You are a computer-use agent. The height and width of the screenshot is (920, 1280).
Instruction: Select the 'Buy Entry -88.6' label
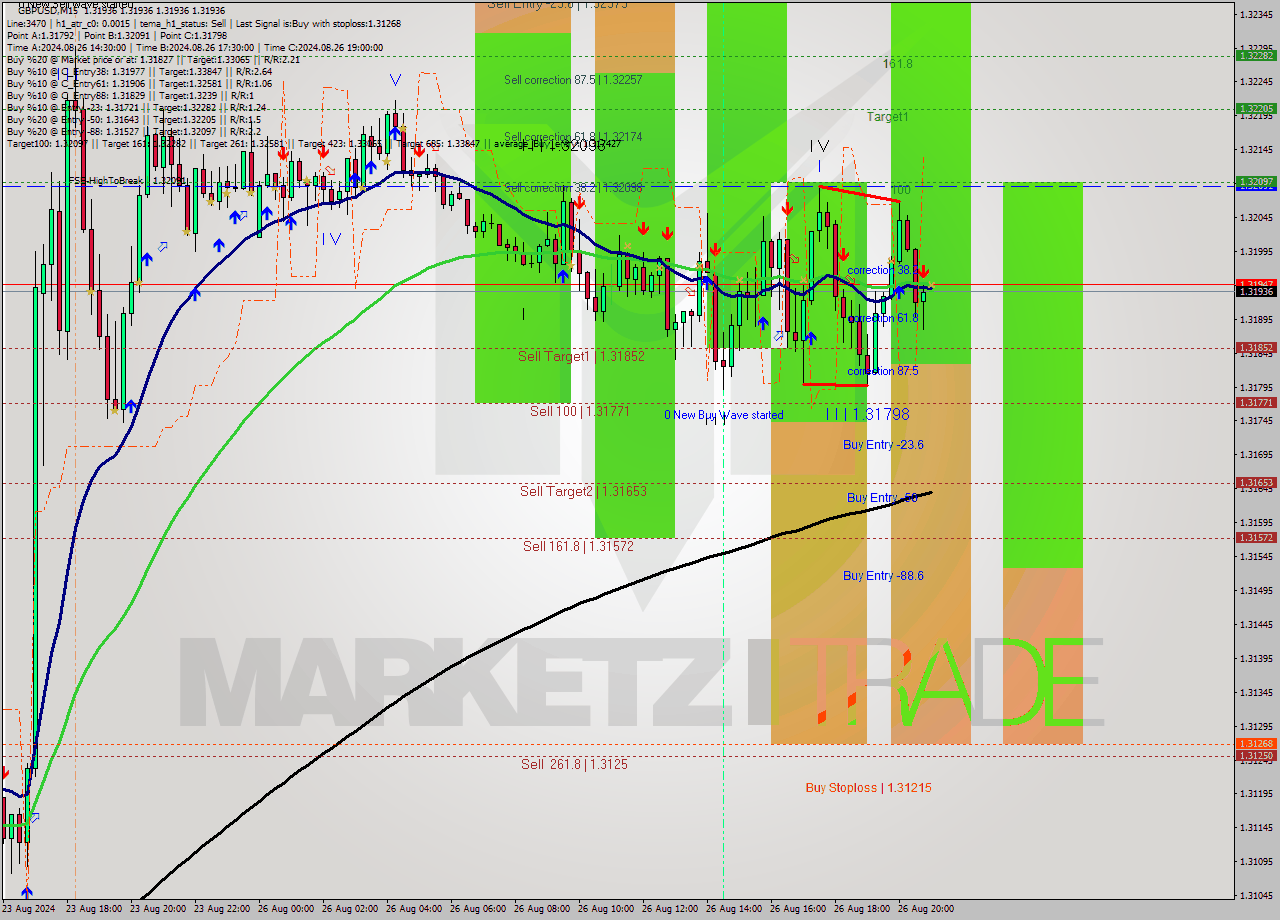coord(883,576)
